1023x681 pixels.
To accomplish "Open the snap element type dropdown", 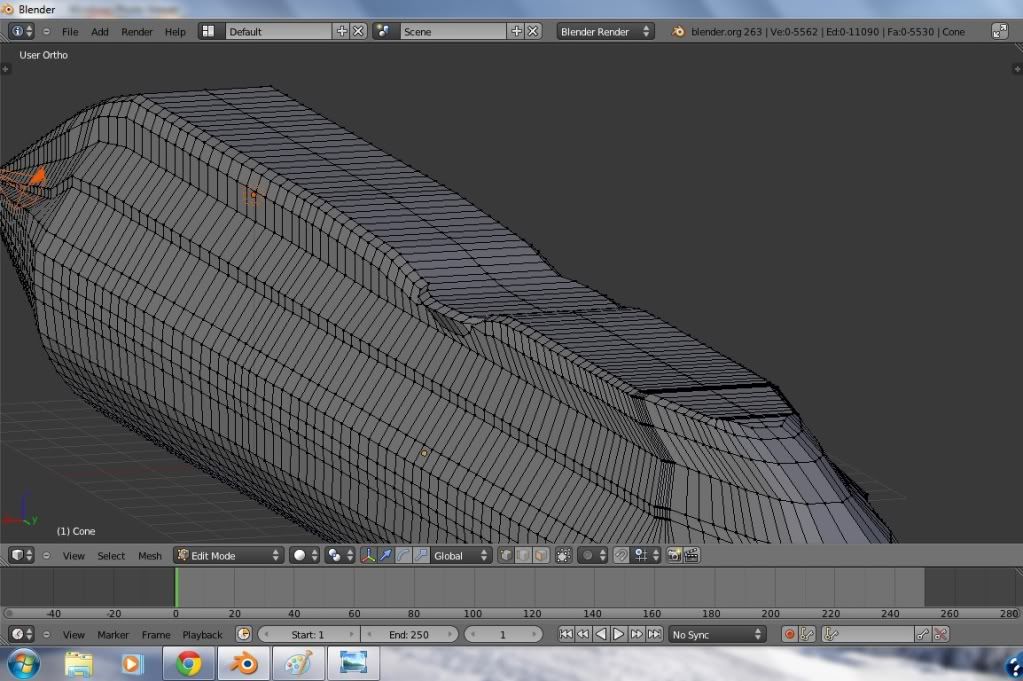I will tap(647, 555).
